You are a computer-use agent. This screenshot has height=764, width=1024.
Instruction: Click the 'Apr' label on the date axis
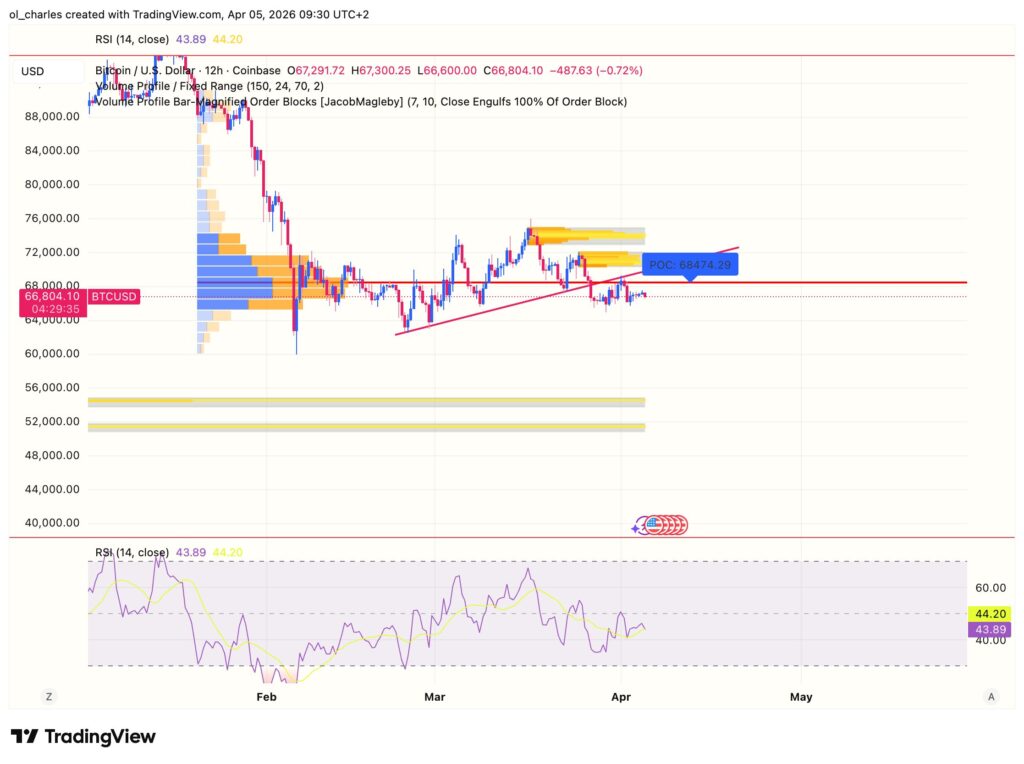tap(621, 697)
